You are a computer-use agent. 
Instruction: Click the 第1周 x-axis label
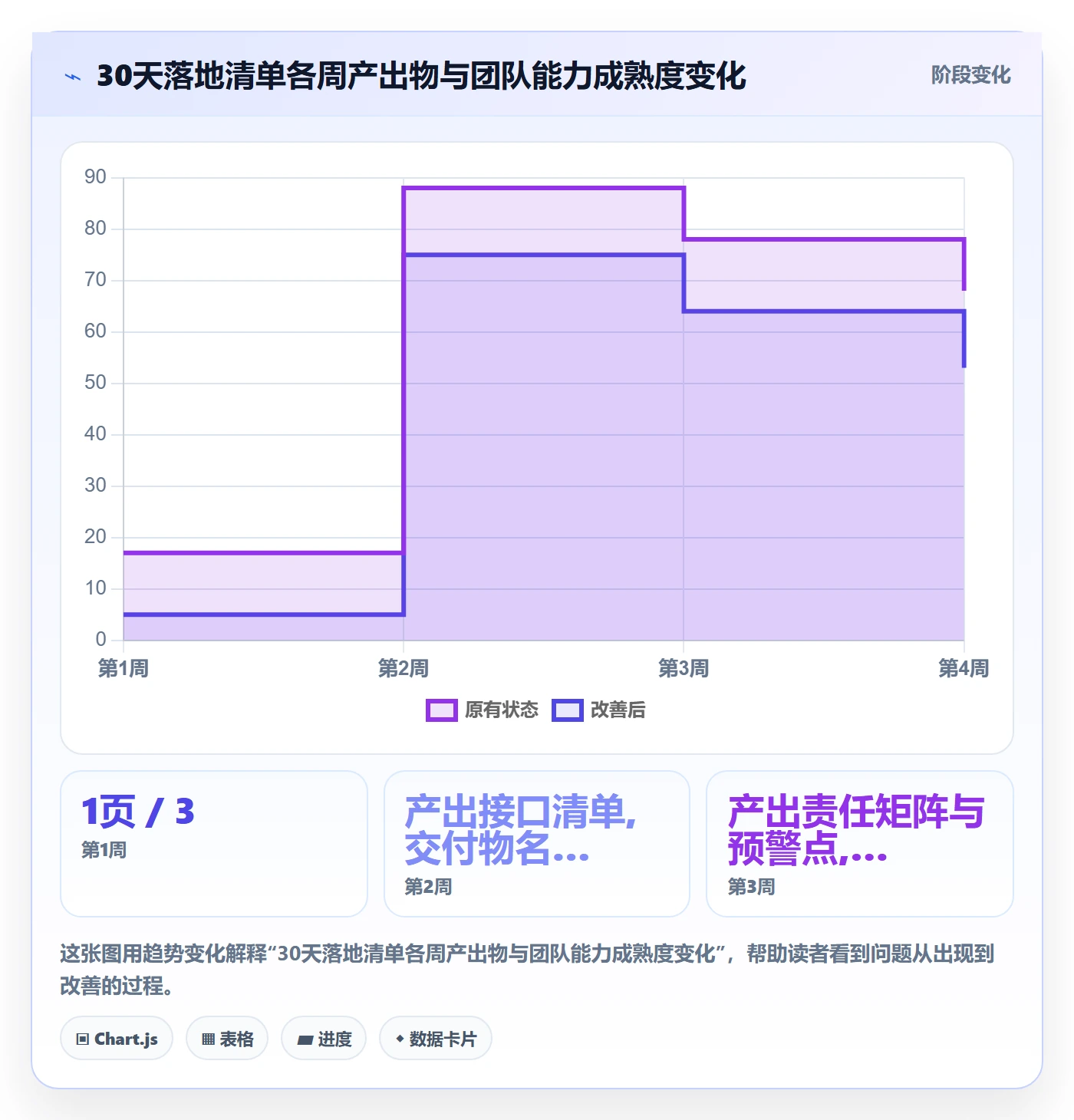[124, 669]
